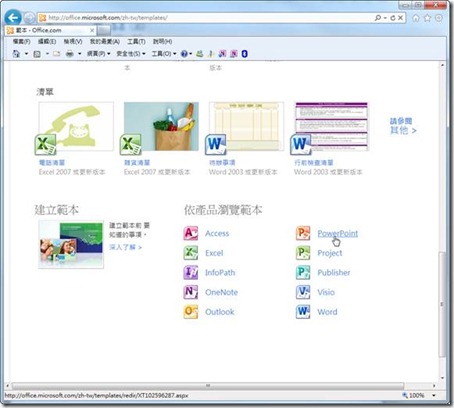Click the PowerPoint product icon

coord(303,233)
